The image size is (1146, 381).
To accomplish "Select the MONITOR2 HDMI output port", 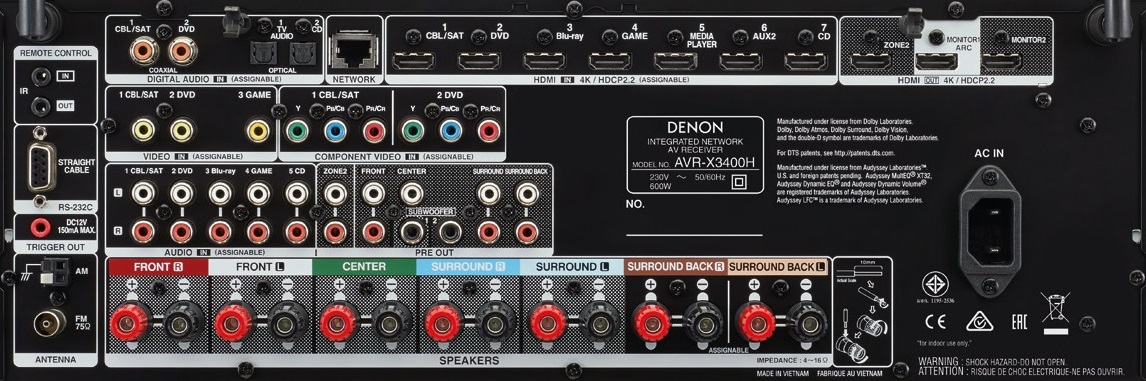I will point(1001,61).
